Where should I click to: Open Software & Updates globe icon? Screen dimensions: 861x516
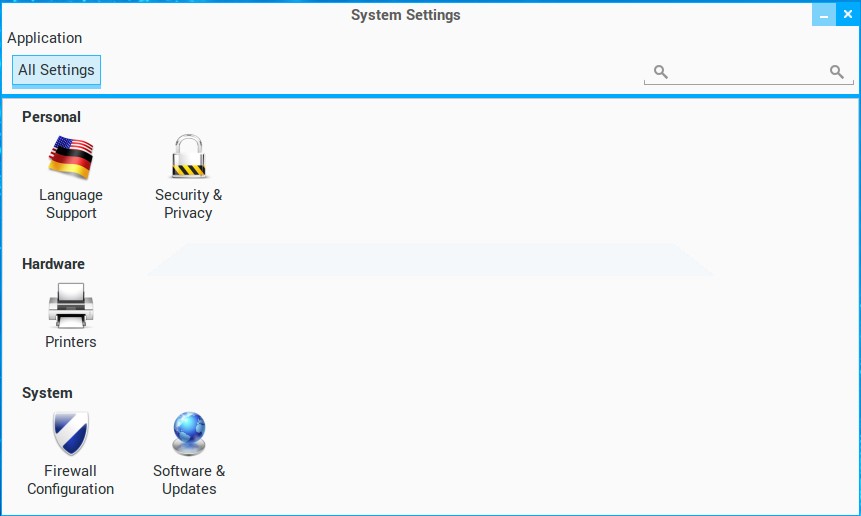(189, 434)
